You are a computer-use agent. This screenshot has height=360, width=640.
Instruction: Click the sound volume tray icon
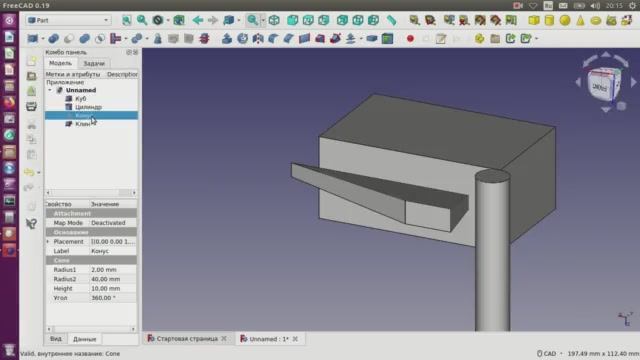pos(595,6)
